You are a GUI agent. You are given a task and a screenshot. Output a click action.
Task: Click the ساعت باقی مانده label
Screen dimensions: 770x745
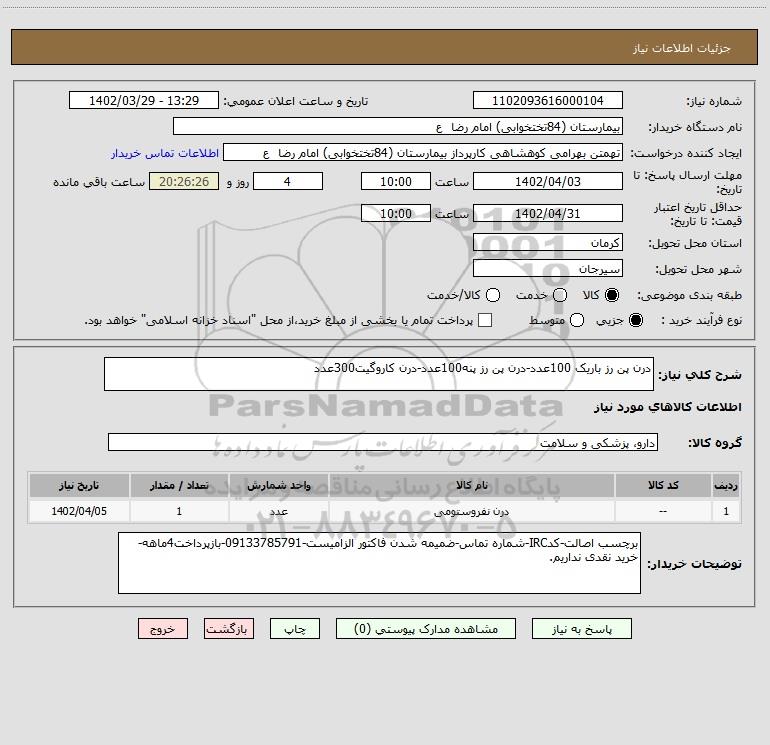(99, 182)
